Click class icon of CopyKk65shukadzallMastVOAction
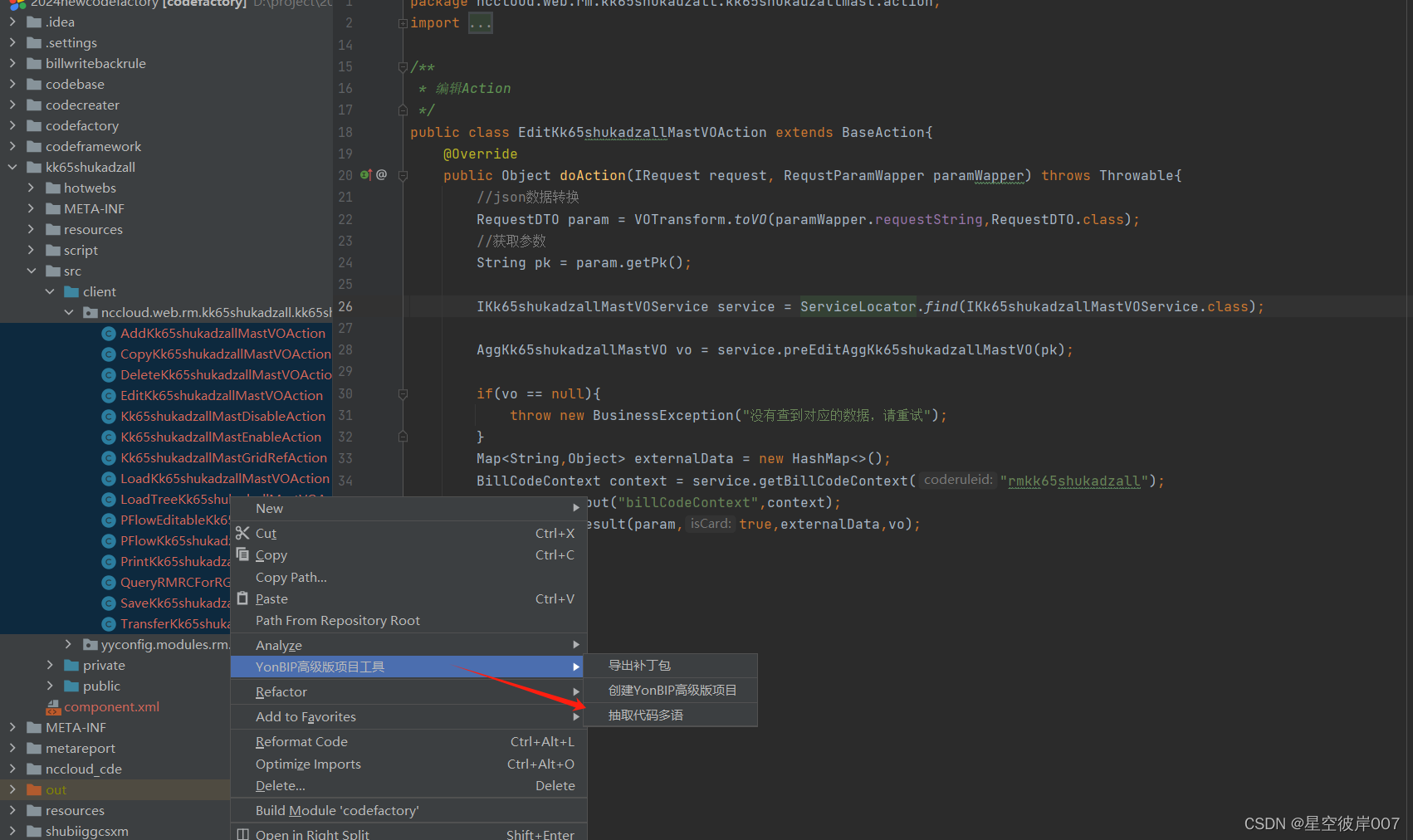Viewport: 1413px width, 840px height. click(x=108, y=354)
